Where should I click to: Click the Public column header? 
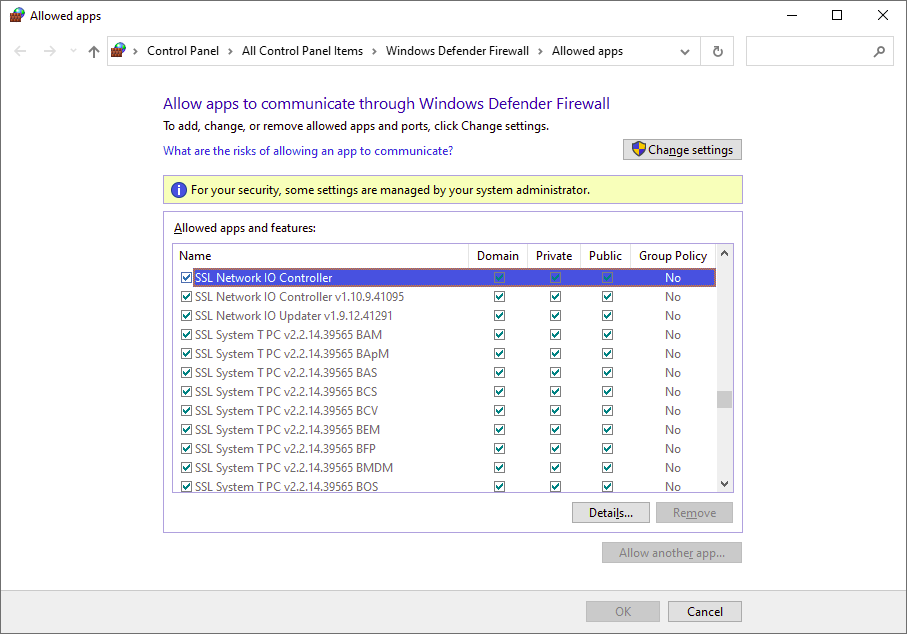tap(606, 256)
